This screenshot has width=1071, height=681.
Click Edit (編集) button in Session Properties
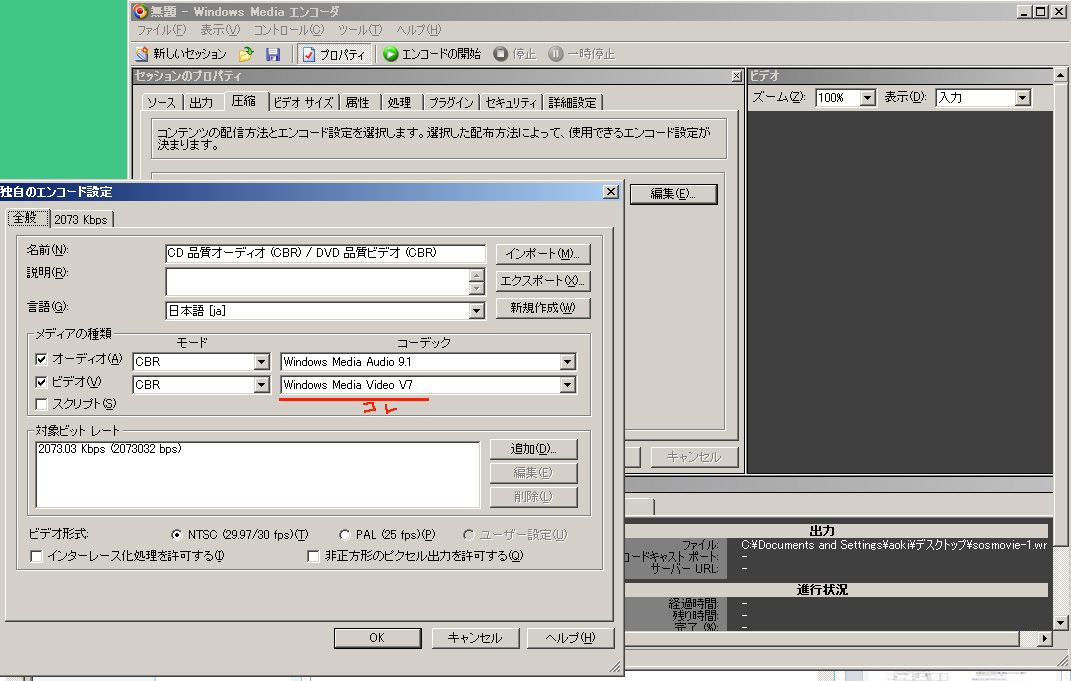pyautogui.click(x=673, y=194)
